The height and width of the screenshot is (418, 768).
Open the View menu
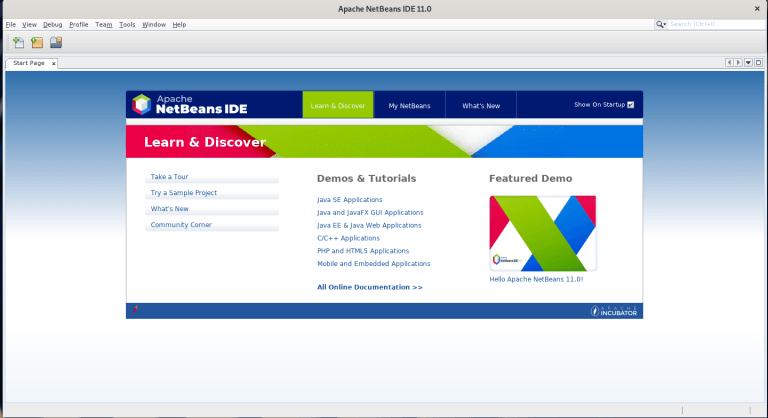[29, 25]
